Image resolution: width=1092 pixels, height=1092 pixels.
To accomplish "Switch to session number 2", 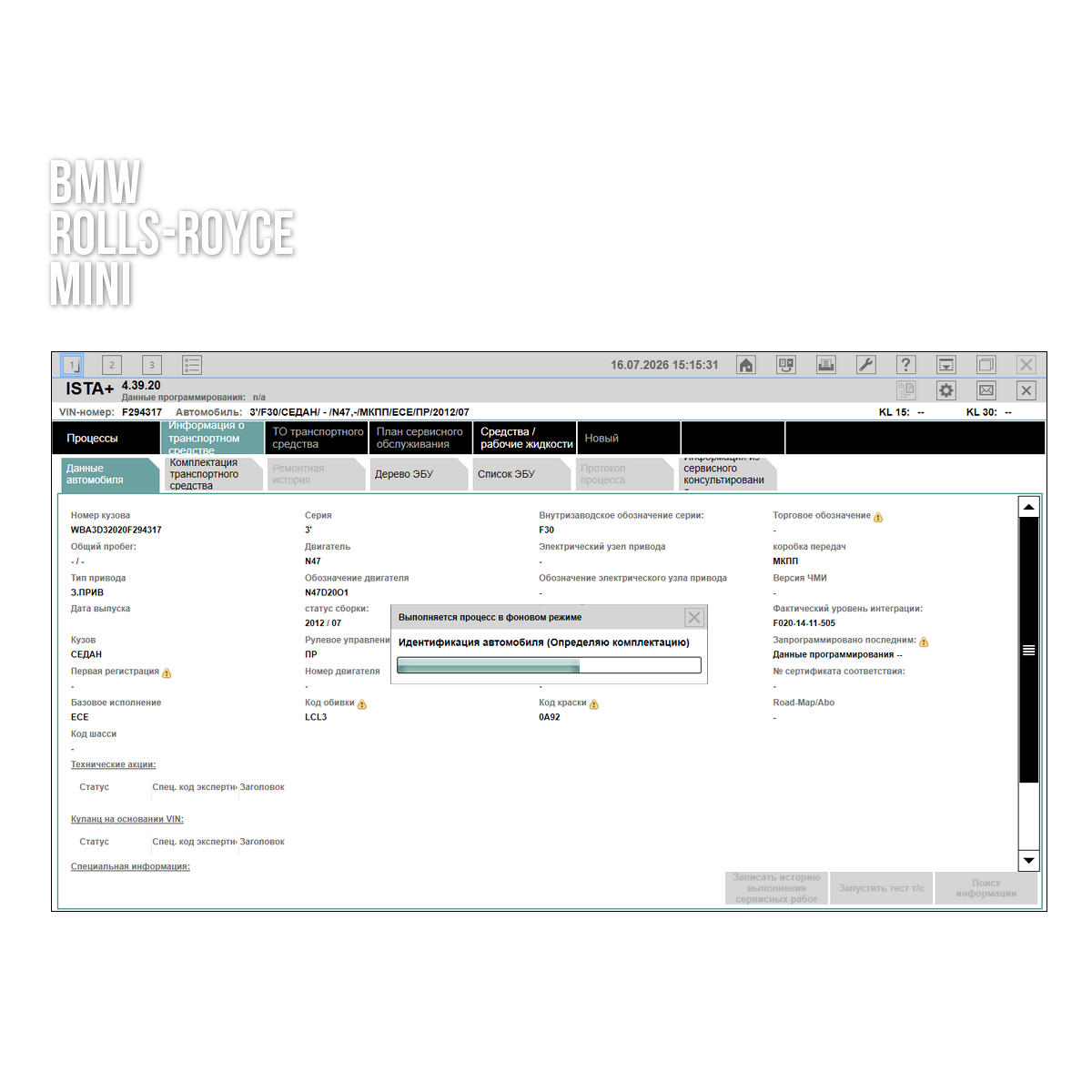I will 112,365.
